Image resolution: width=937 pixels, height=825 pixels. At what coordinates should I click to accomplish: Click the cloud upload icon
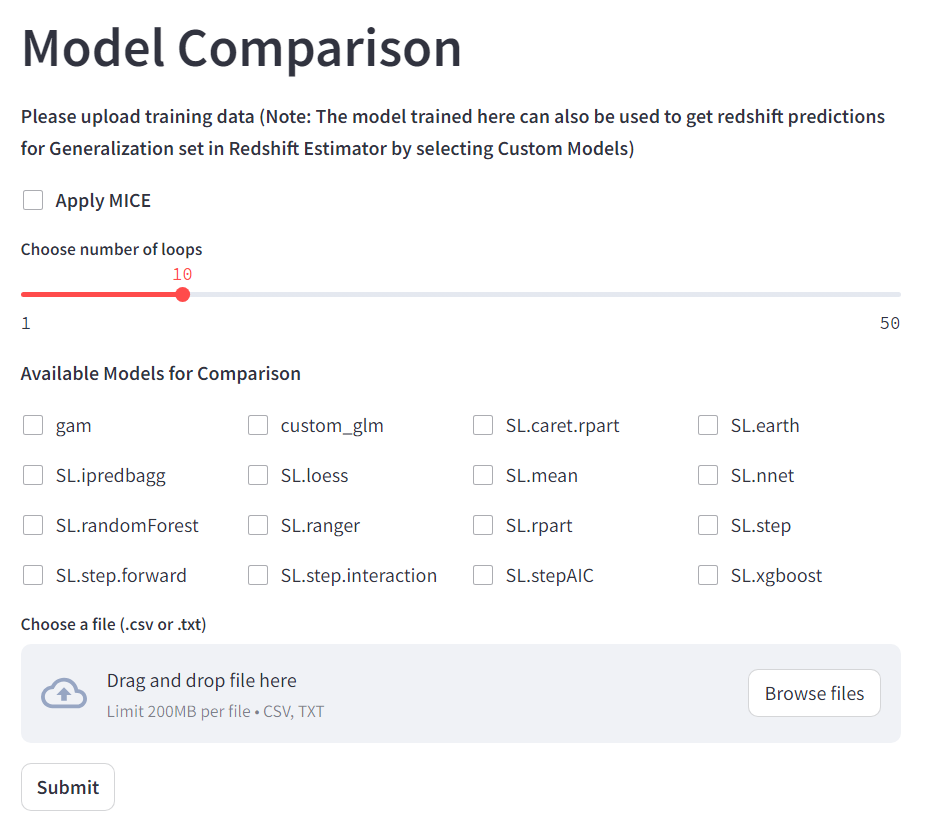point(63,693)
